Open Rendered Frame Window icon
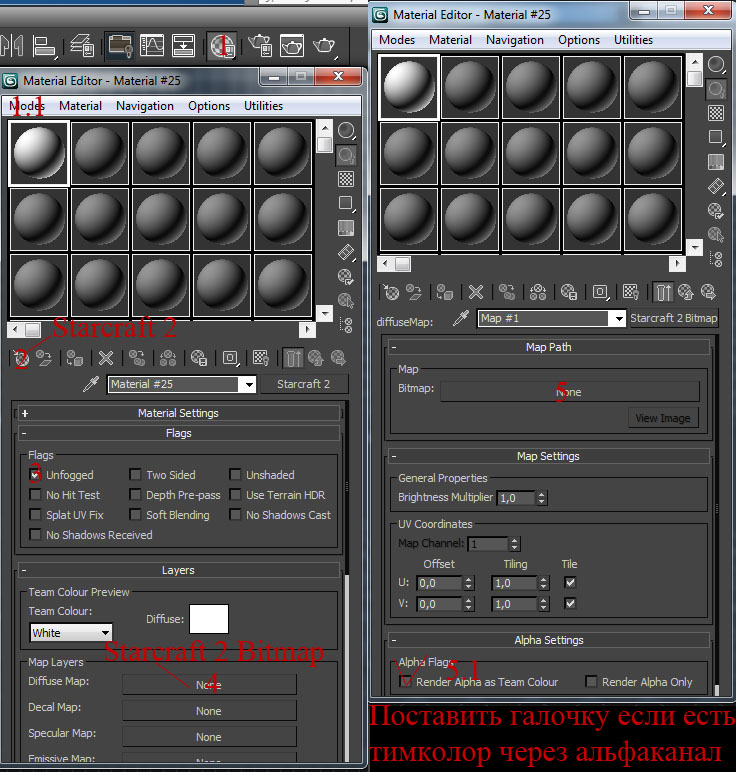Image resolution: width=736 pixels, height=772 pixels. click(x=292, y=46)
